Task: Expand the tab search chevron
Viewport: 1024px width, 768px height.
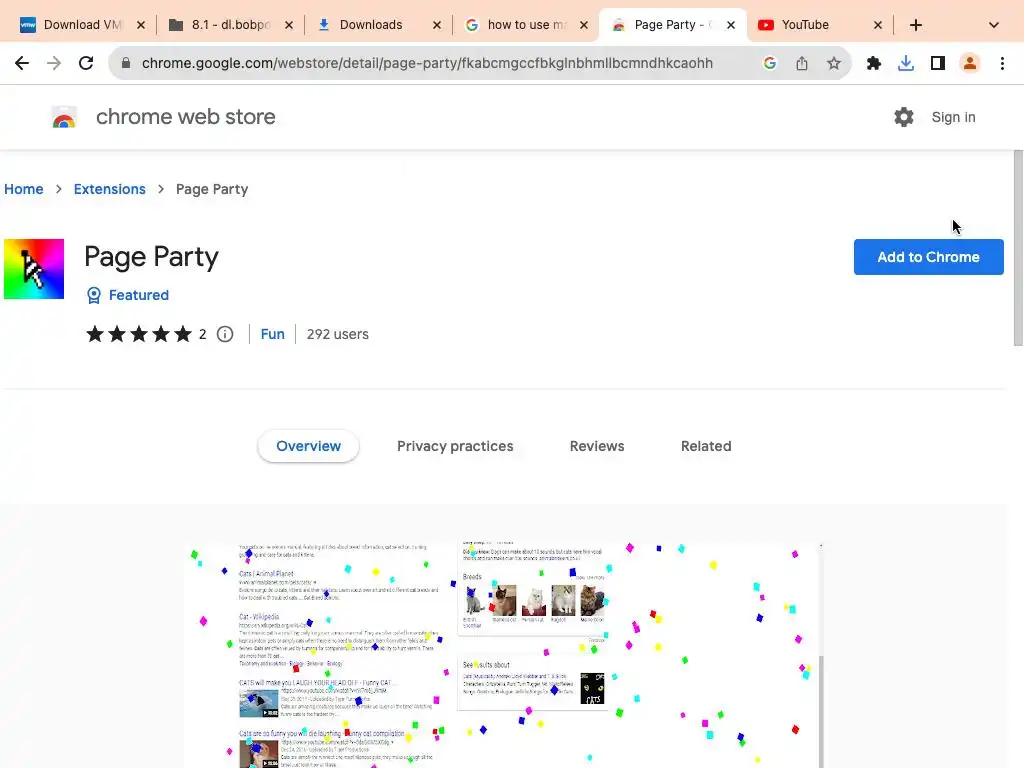Action: coord(993,25)
